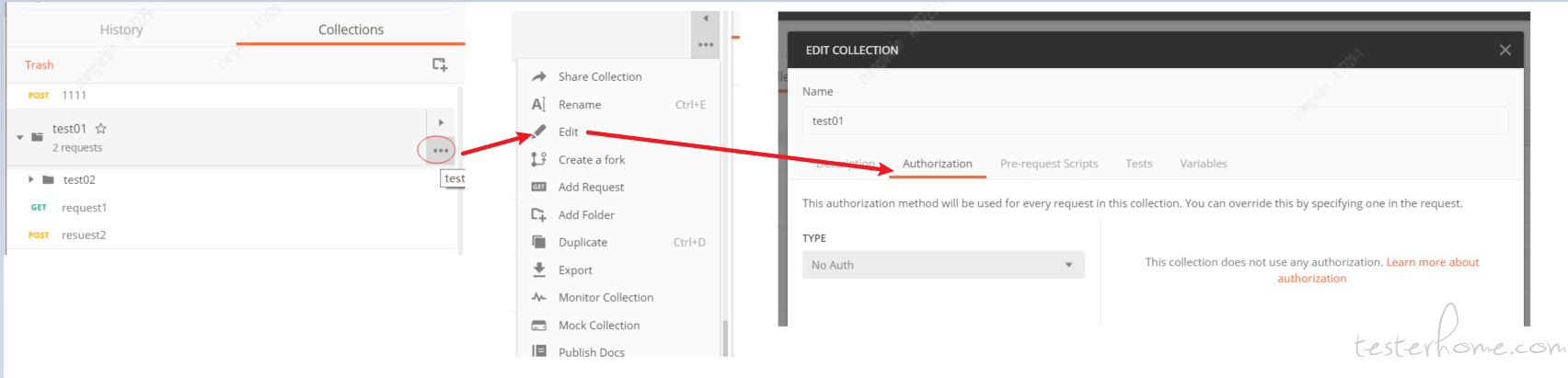Click the Duplicate copy icon

pos(539,242)
